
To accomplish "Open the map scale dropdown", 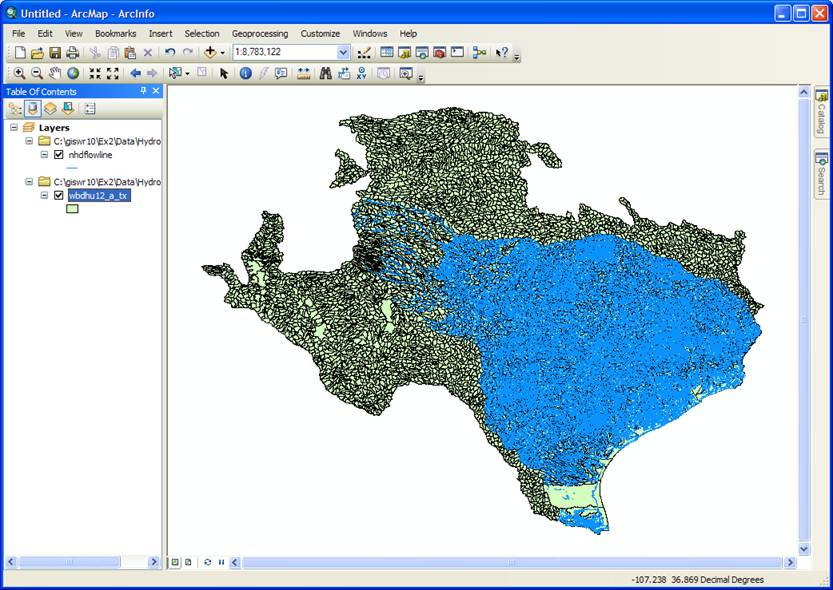I will coord(343,52).
